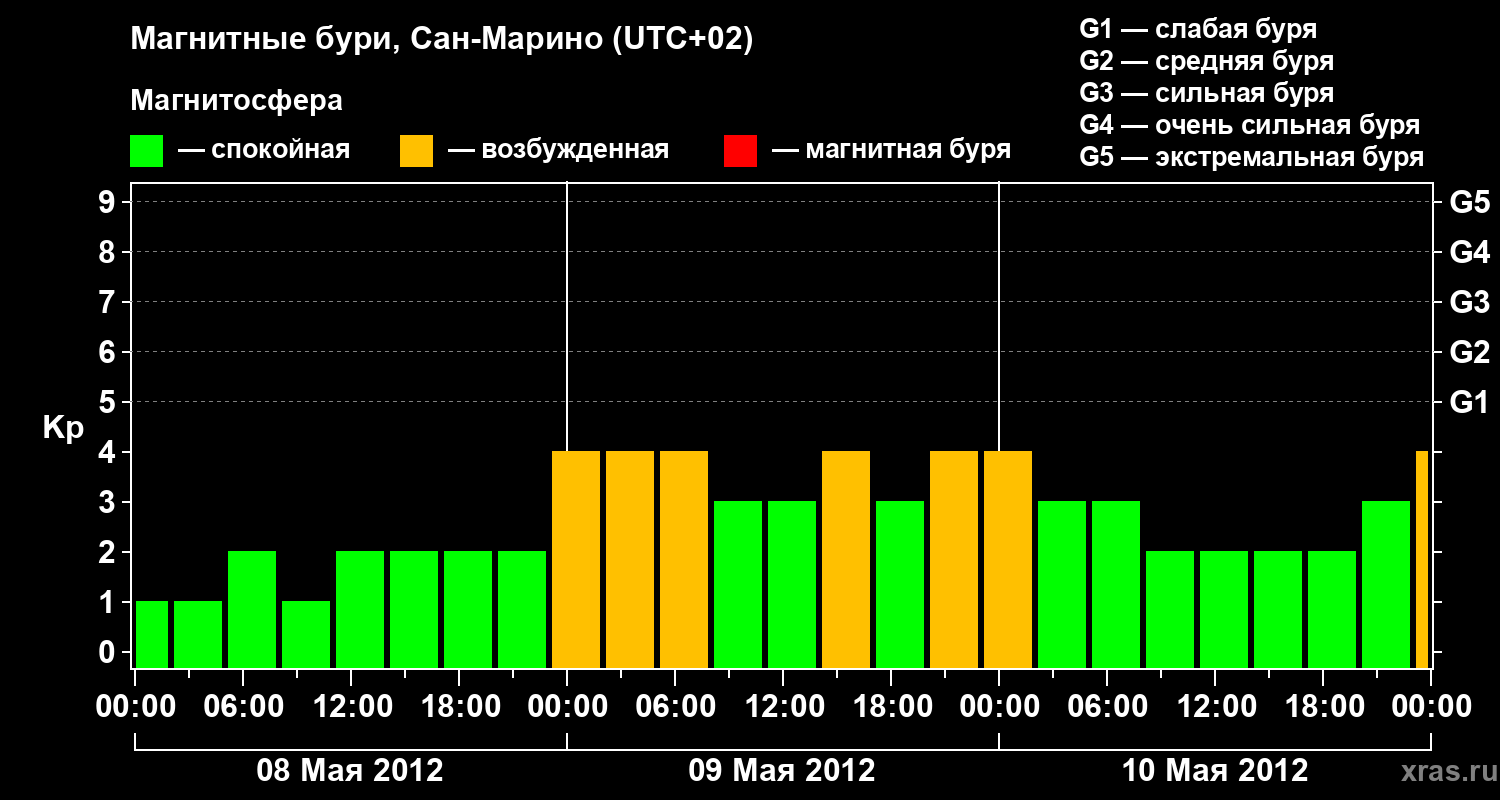Image resolution: width=1500 pixels, height=800 pixels.
Task: Click the white vertical midnight line between 09 and 10 Мая
Action: 999,316
